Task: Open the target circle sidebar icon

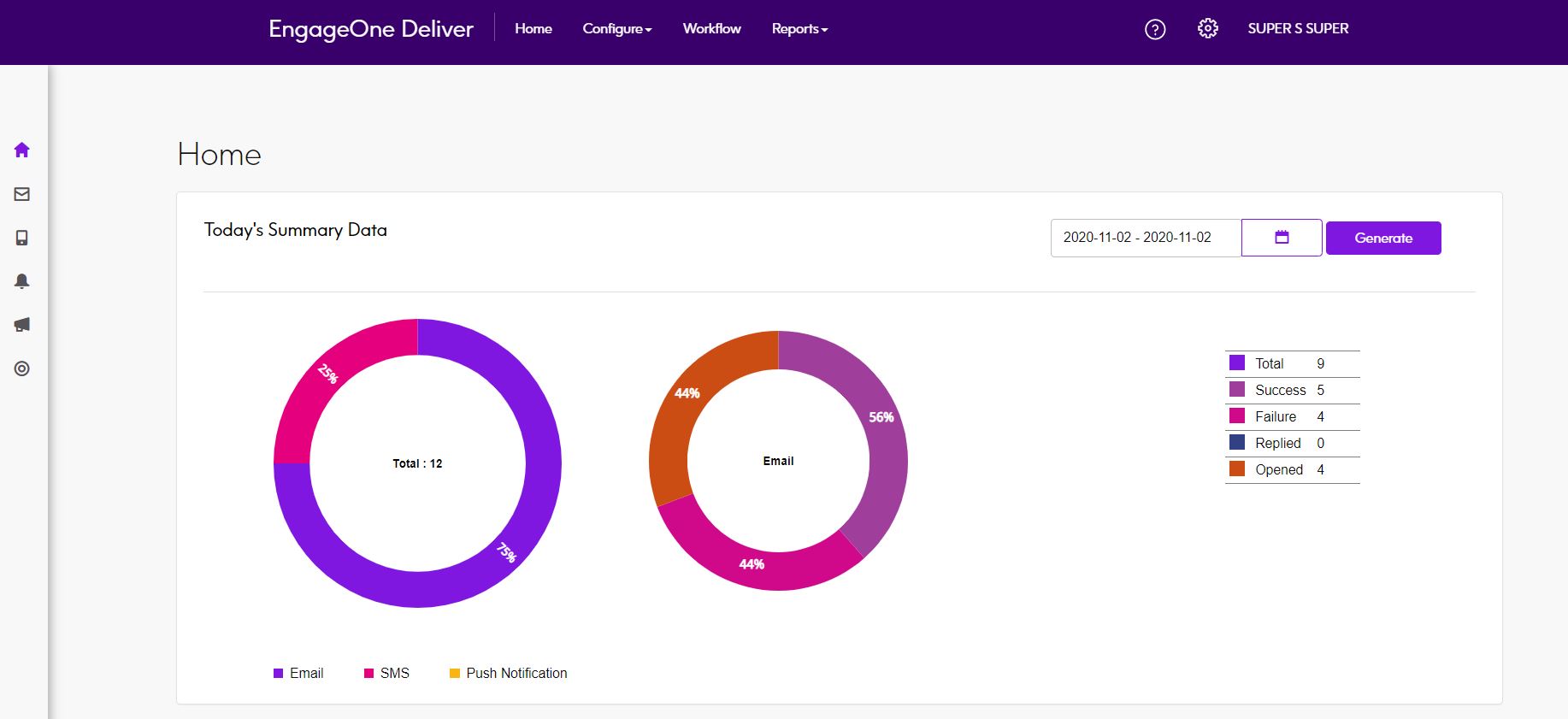Action: click(22, 368)
